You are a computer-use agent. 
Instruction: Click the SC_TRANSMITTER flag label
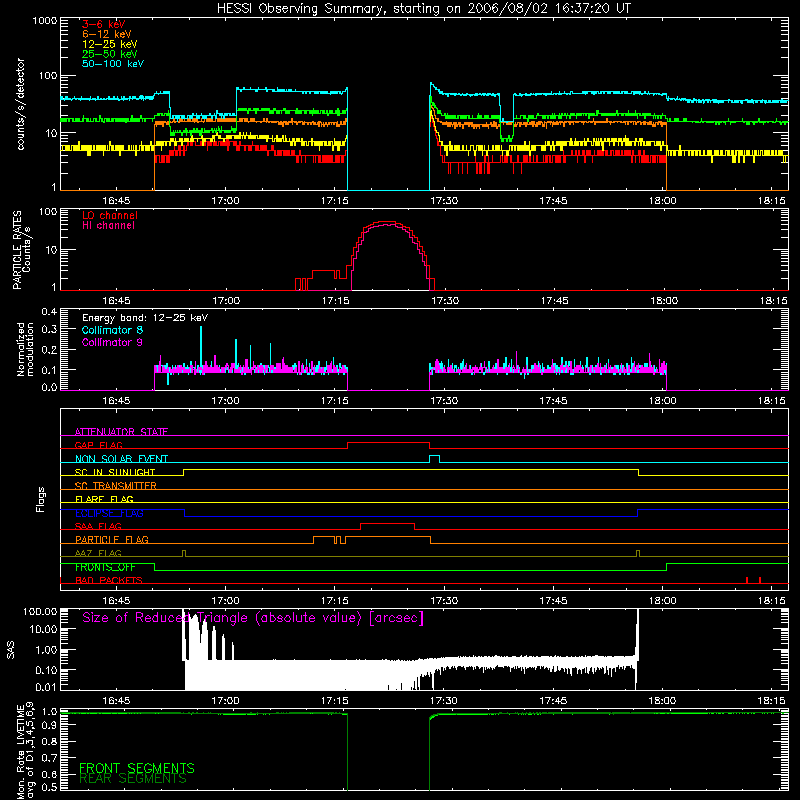click(x=115, y=486)
